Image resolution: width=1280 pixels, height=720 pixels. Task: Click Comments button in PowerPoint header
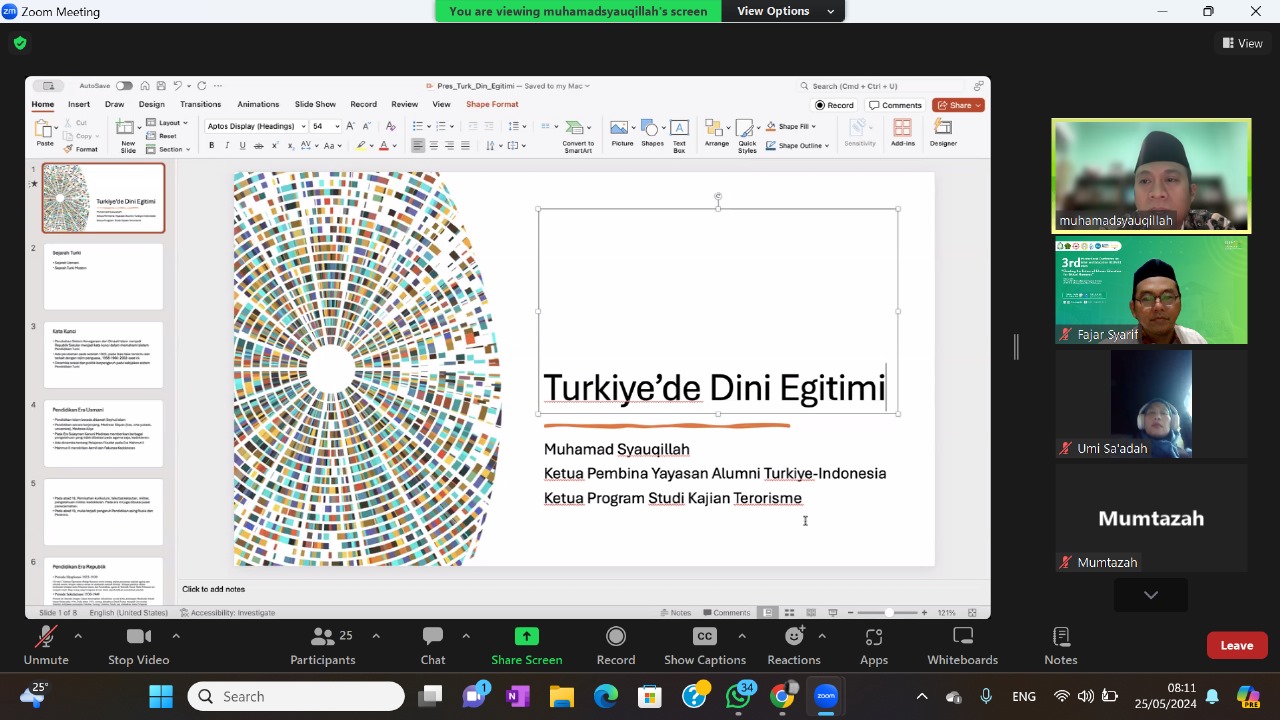click(x=895, y=105)
